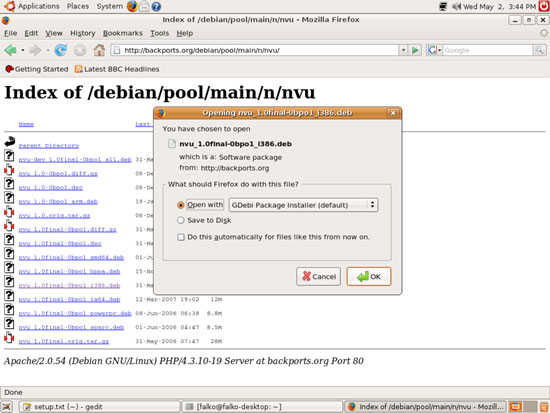Open the nvu_1.0final-0bpo1_ia64.deb link
Image resolution: width=550 pixels, height=413 pixels.
[69, 299]
